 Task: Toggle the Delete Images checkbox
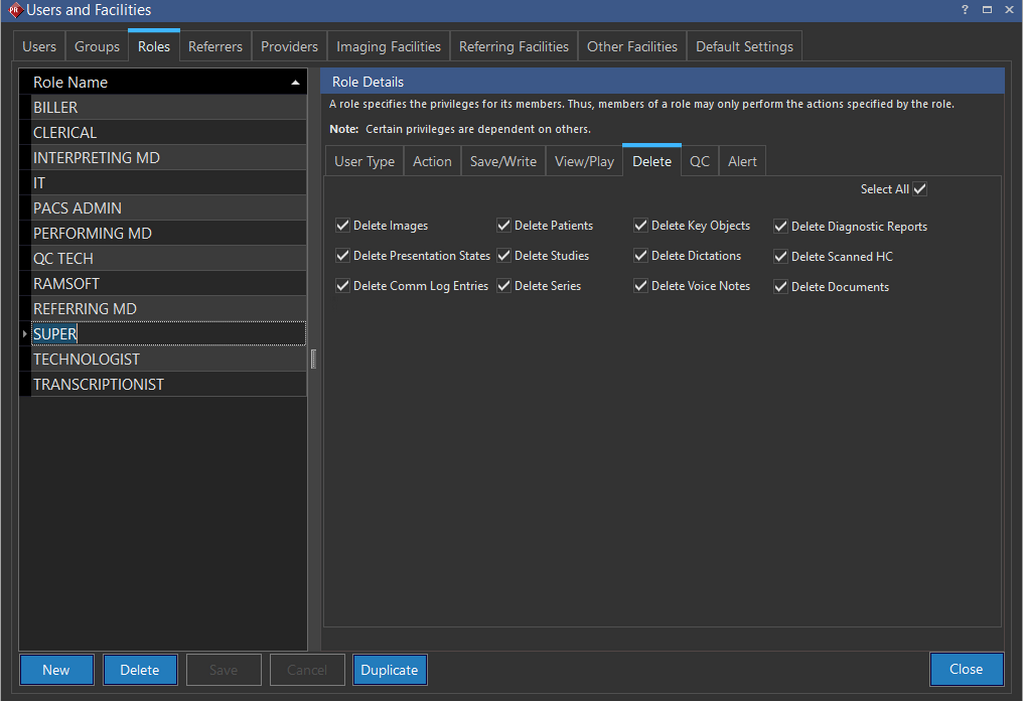(x=343, y=226)
